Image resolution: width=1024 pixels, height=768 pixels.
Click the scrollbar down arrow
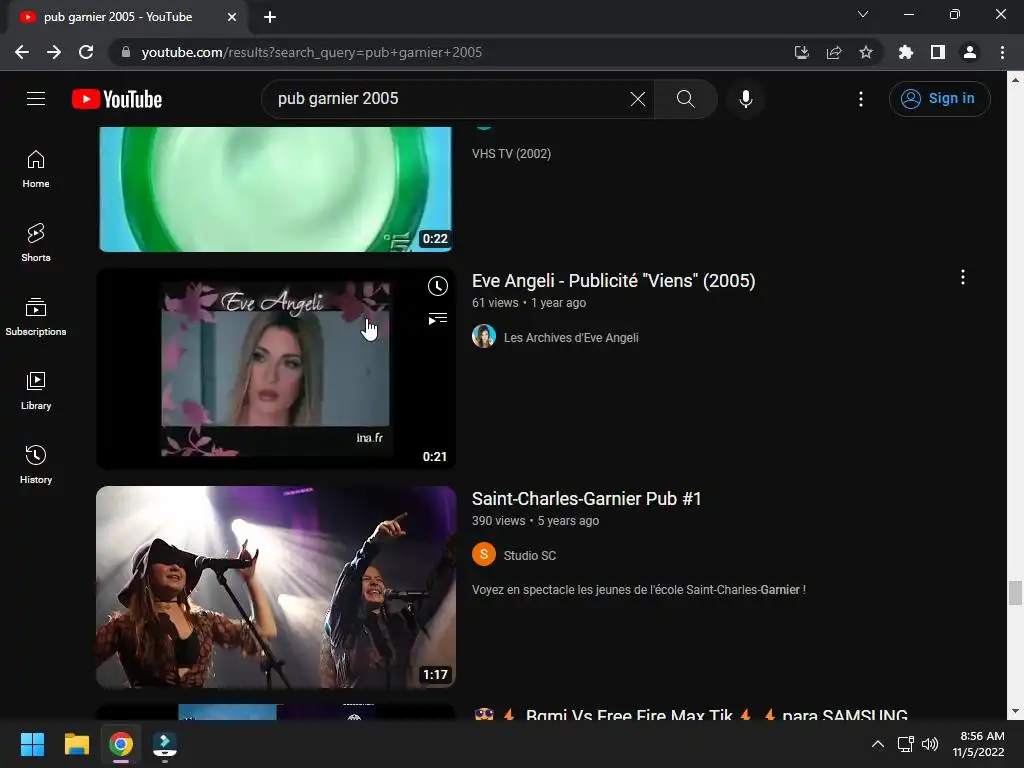pyautogui.click(x=1015, y=711)
